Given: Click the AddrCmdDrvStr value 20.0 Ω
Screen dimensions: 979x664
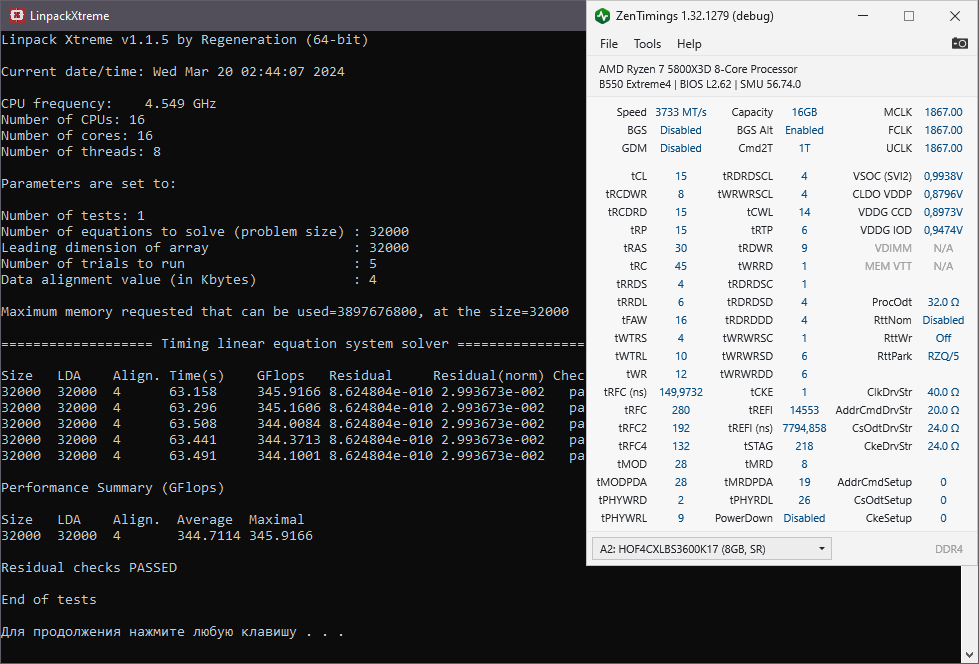Looking at the screenshot, I should point(943,410).
